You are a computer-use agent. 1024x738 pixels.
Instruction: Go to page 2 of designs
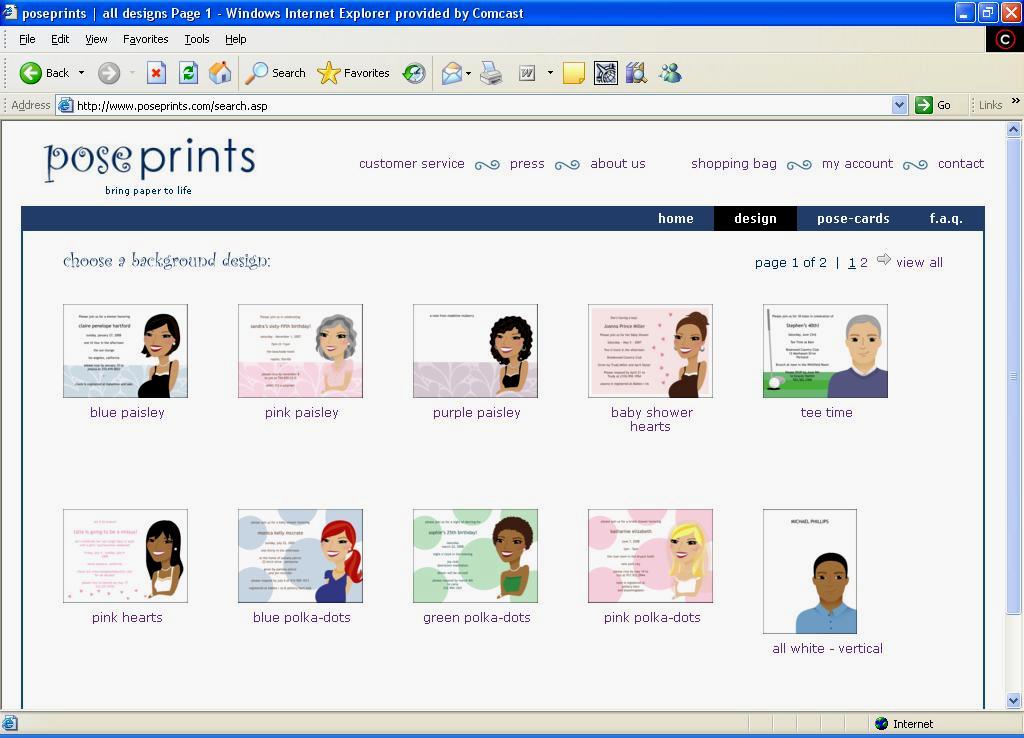point(863,263)
